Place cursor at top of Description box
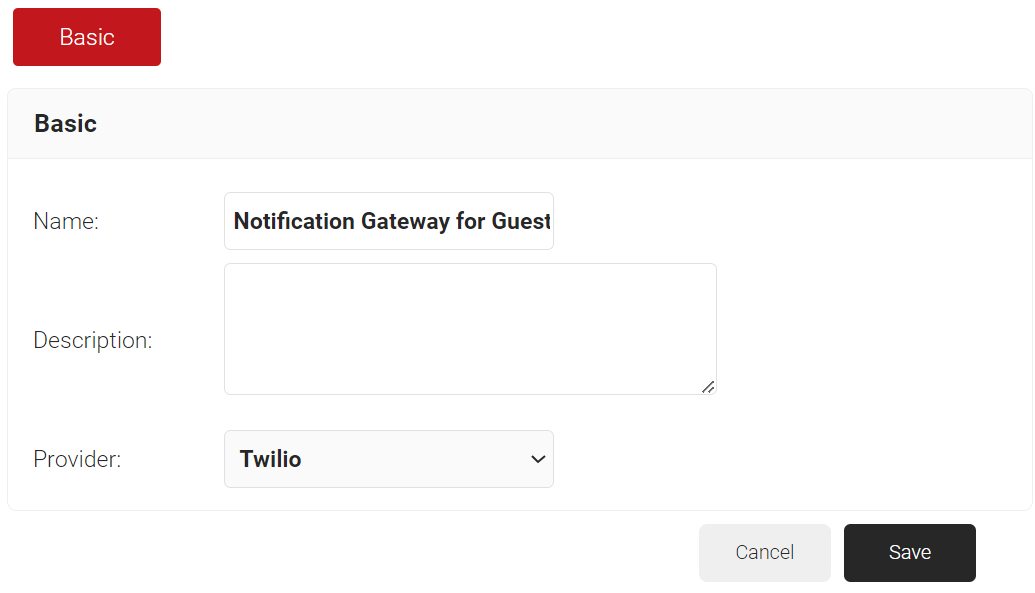1035x593 pixels. pos(470,278)
